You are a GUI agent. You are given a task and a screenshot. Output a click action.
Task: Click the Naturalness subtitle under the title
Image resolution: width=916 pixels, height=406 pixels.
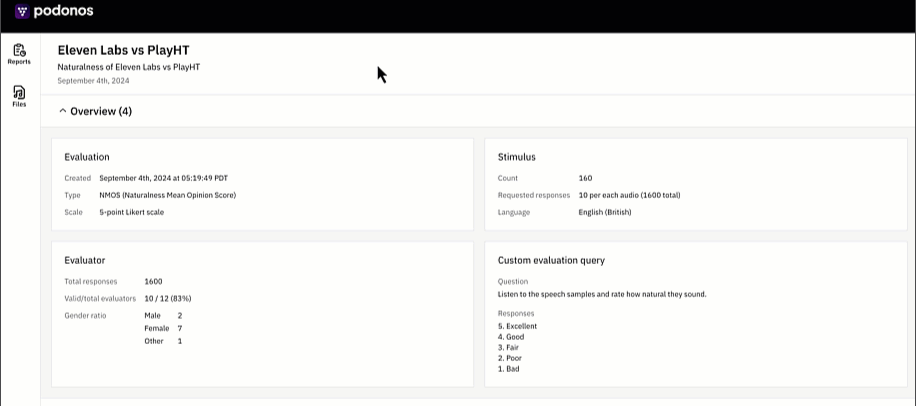click(x=129, y=67)
